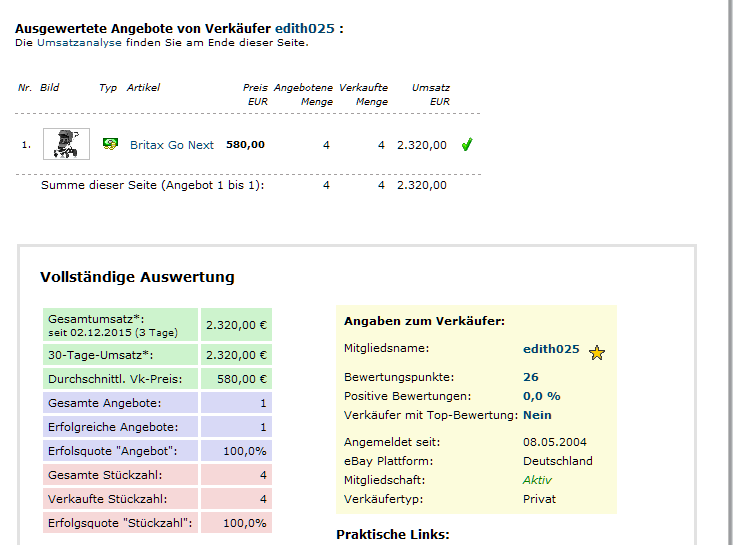Click the eBay Plattform value Deutschland
This screenshot has width=733, height=545.
click(558, 461)
